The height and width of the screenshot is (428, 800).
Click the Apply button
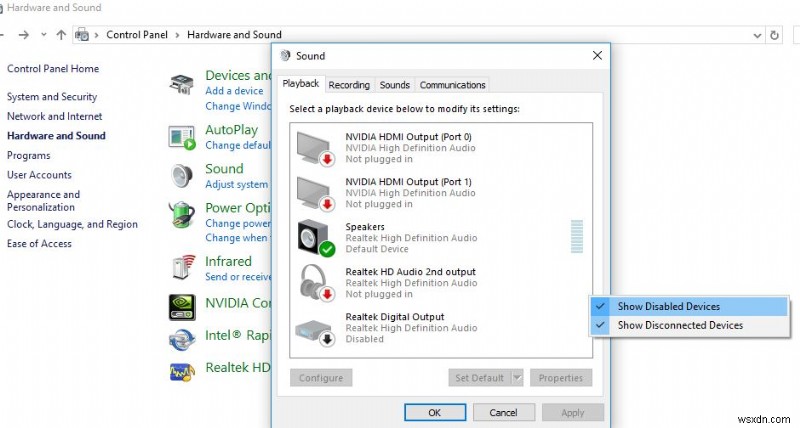tap(572, 413)
